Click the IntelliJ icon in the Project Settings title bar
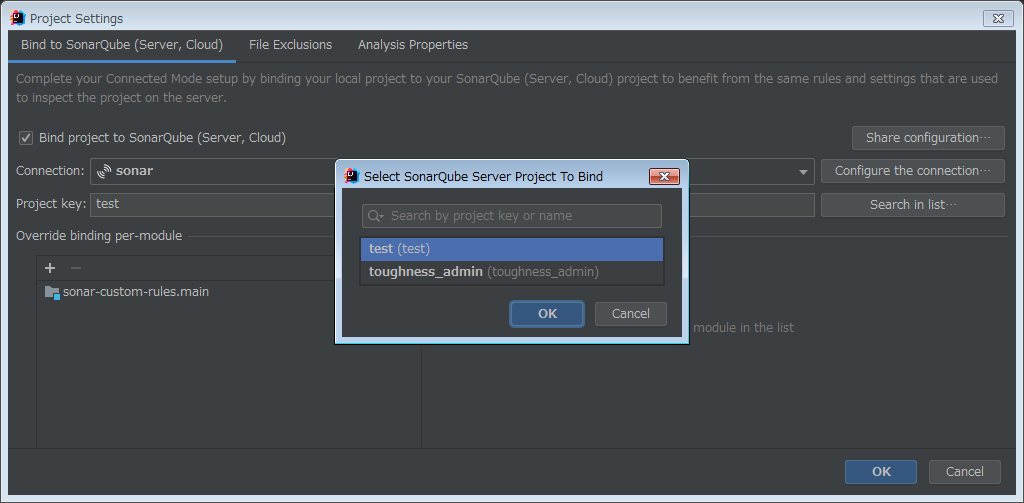Screen dimensions: 1024x503 (17, 18)
